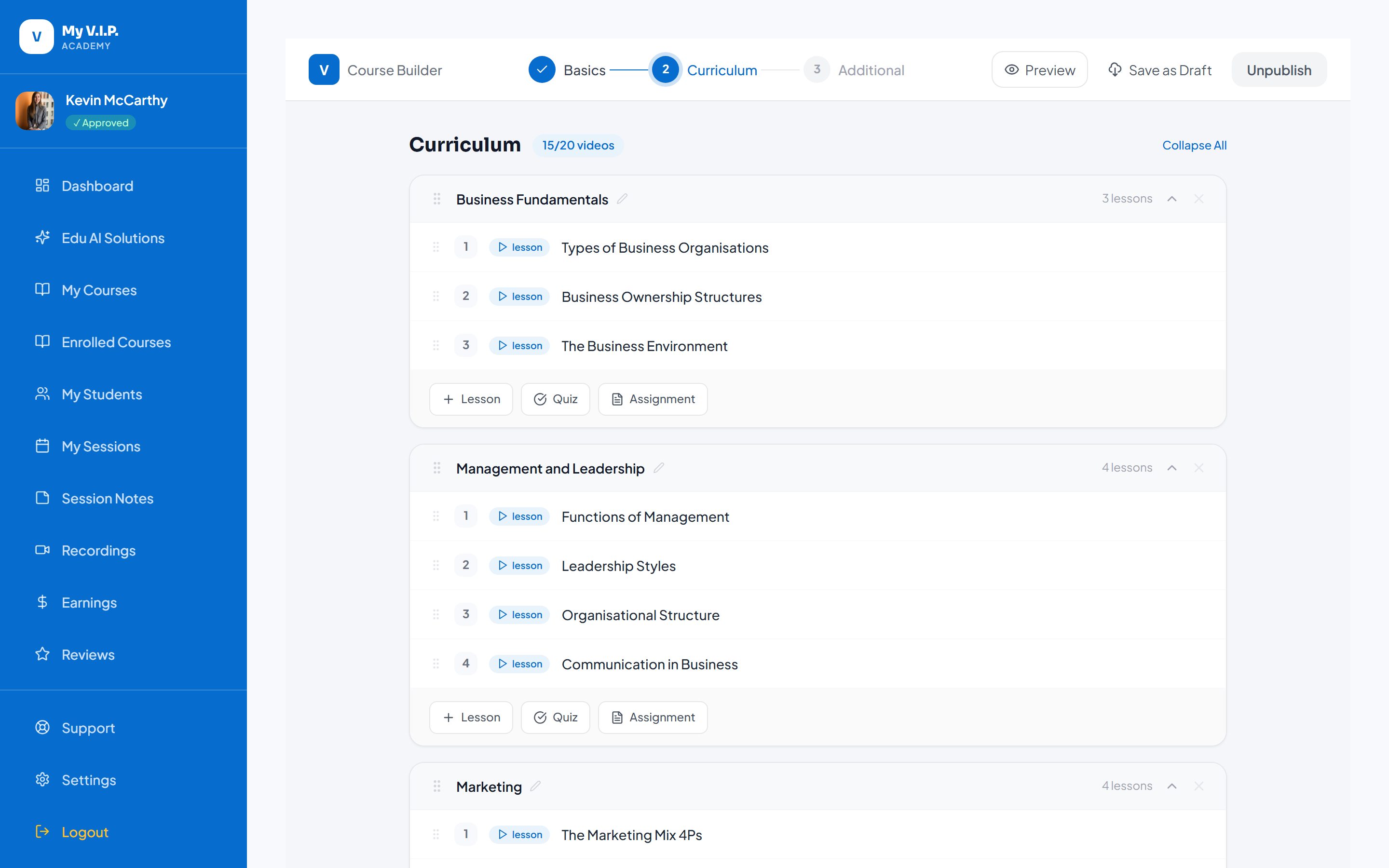Collapse the Marketing section
Image resolution: width=1389 pixels, height=868 pixels.
pyautogui.click(x=1172, y=786)
